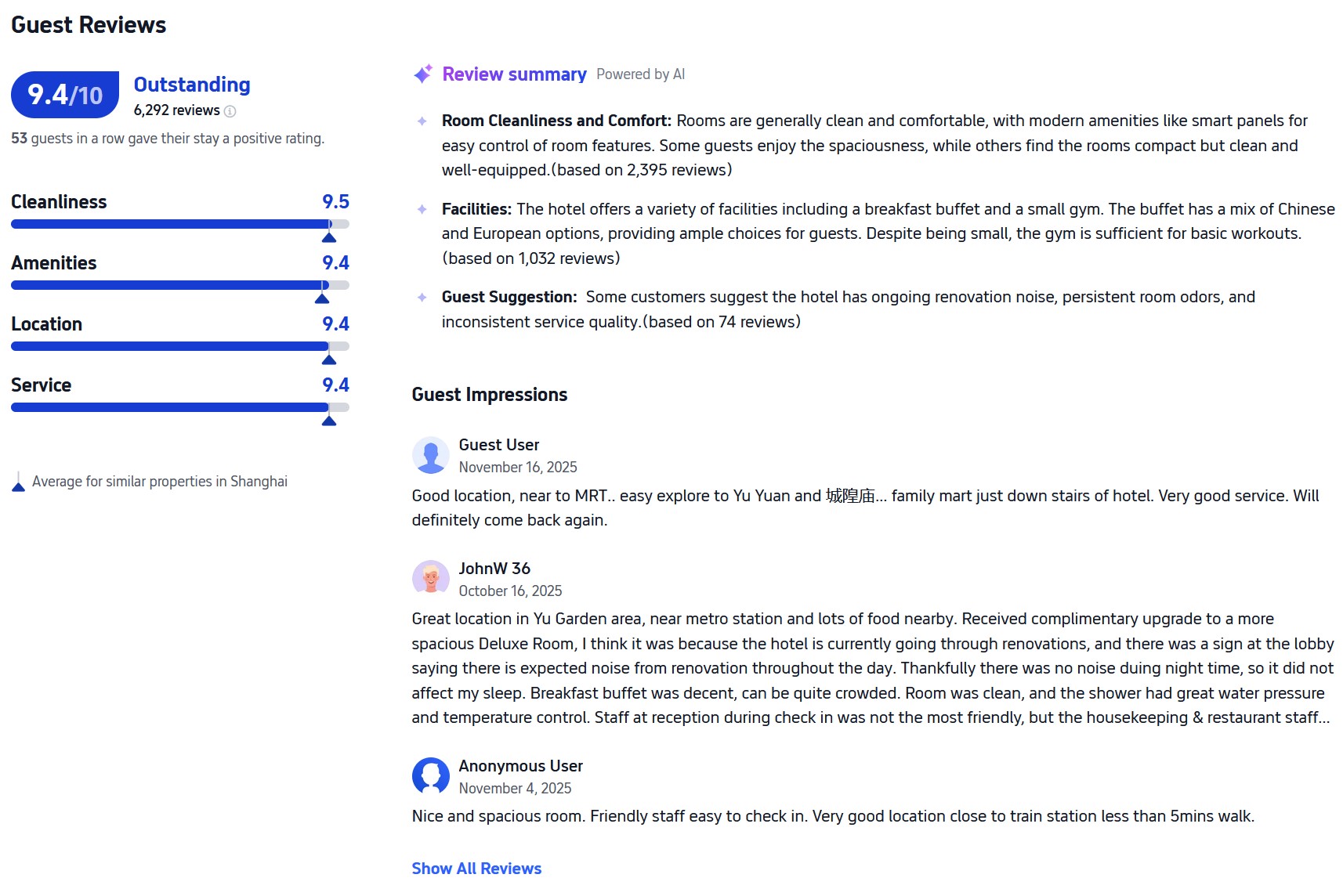Click the Cleanliness rating bar
The width and height of the screenshot is (1343, 896).
pyautogui.click(x=179, y=224)
